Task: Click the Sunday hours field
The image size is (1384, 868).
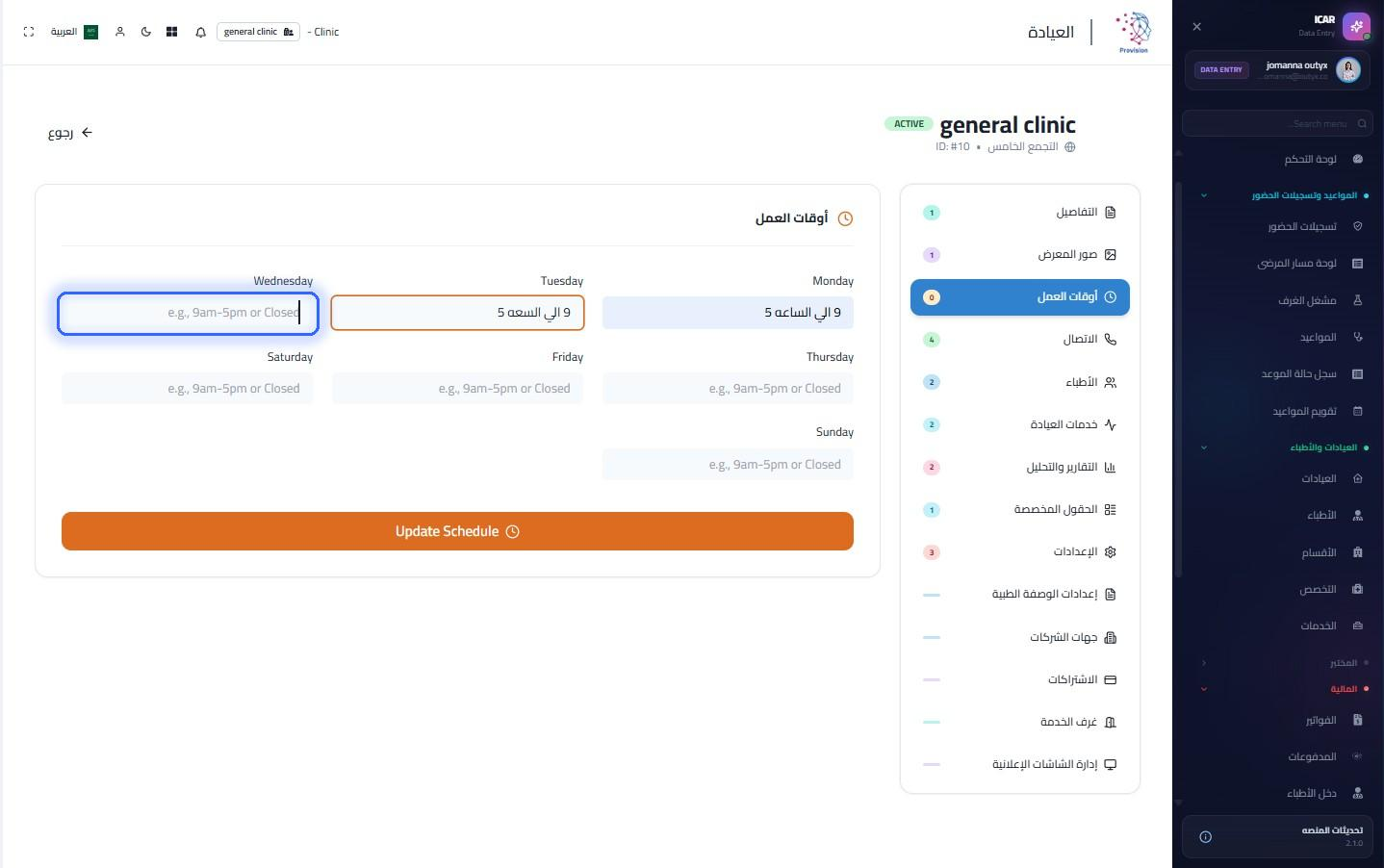Action: [728, 465]
